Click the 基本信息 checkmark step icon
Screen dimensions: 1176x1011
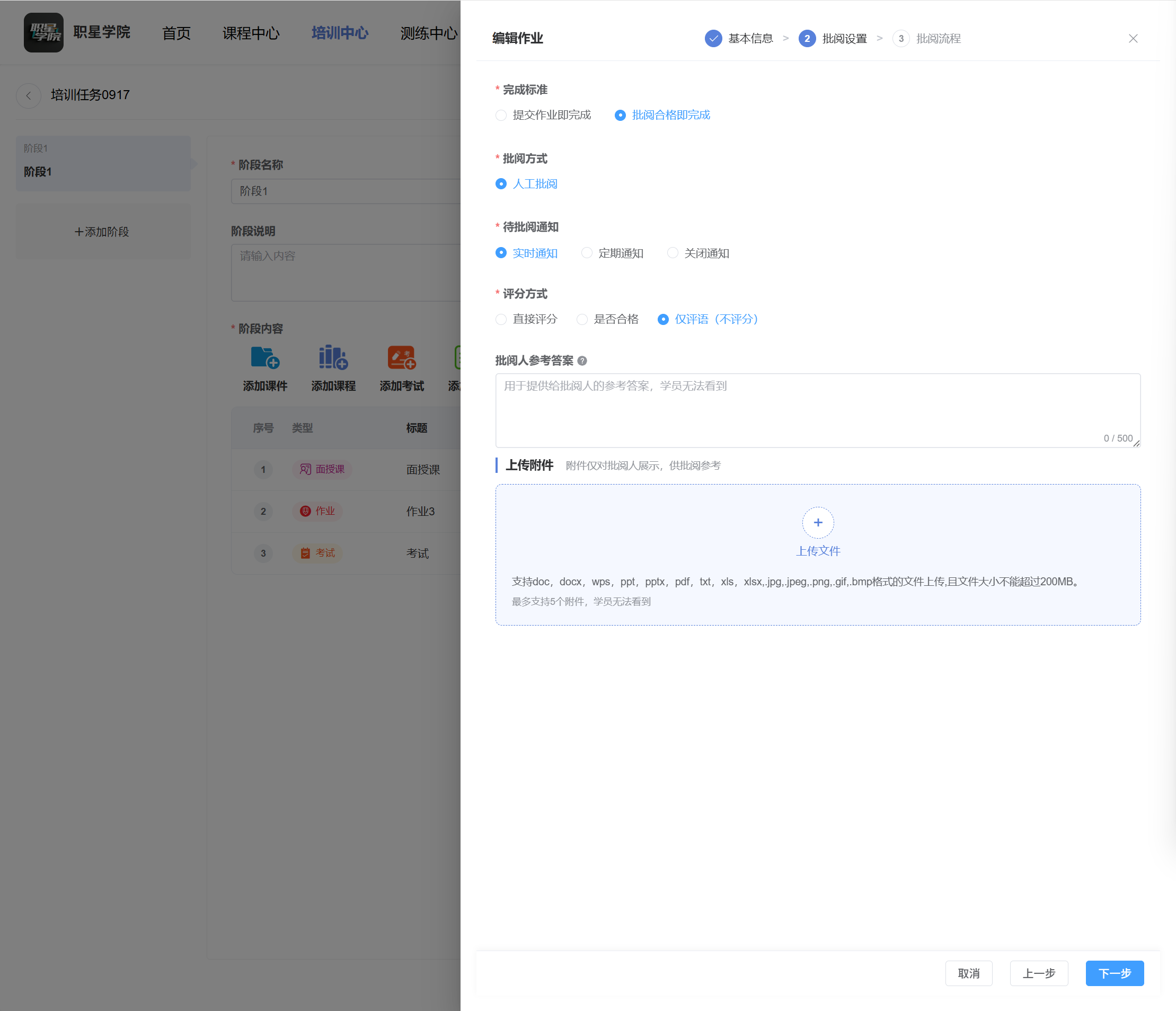713,39
